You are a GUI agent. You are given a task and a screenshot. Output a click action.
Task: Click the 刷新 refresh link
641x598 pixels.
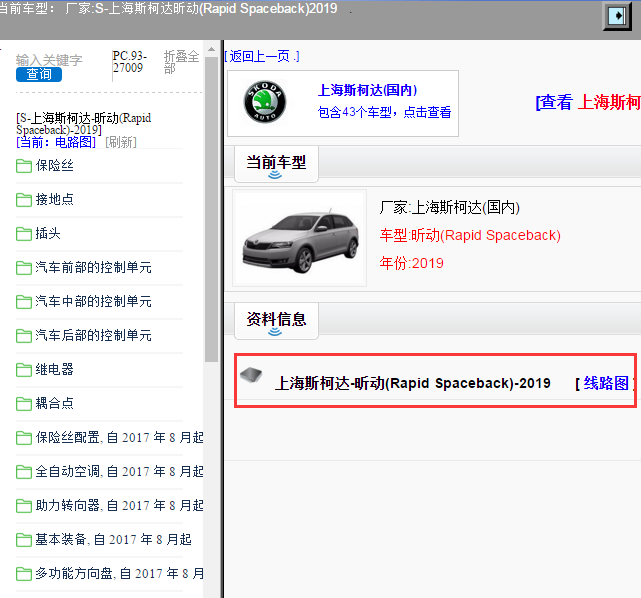121,142
